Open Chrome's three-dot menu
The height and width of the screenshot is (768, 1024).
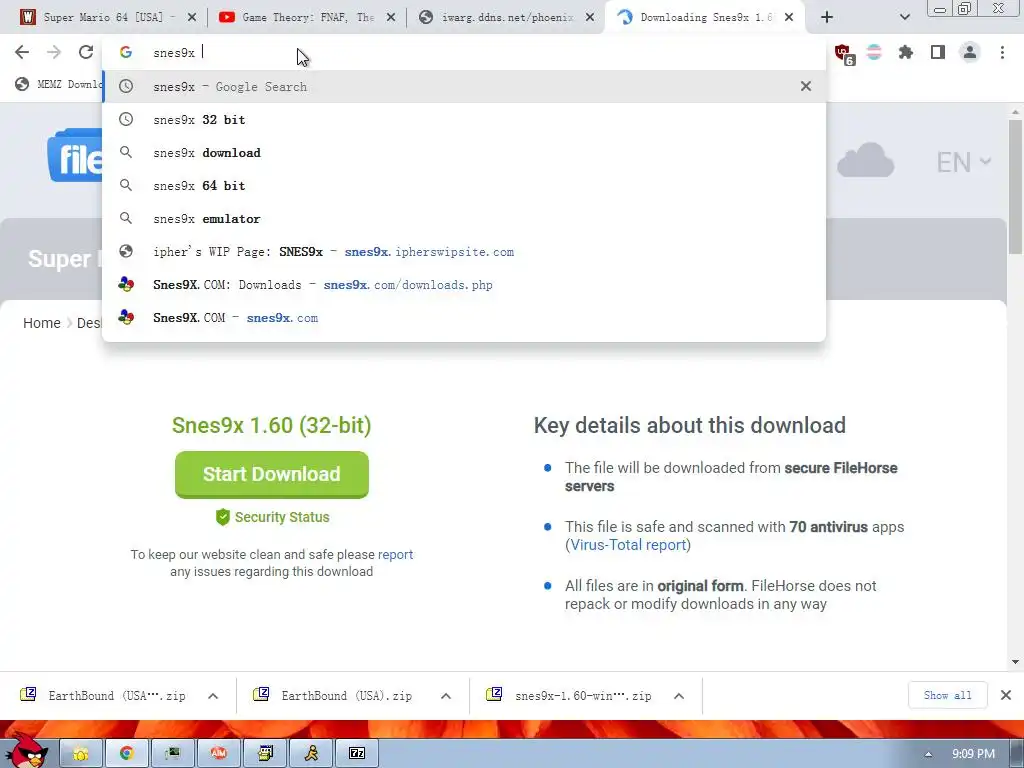tap(1002, 52)
